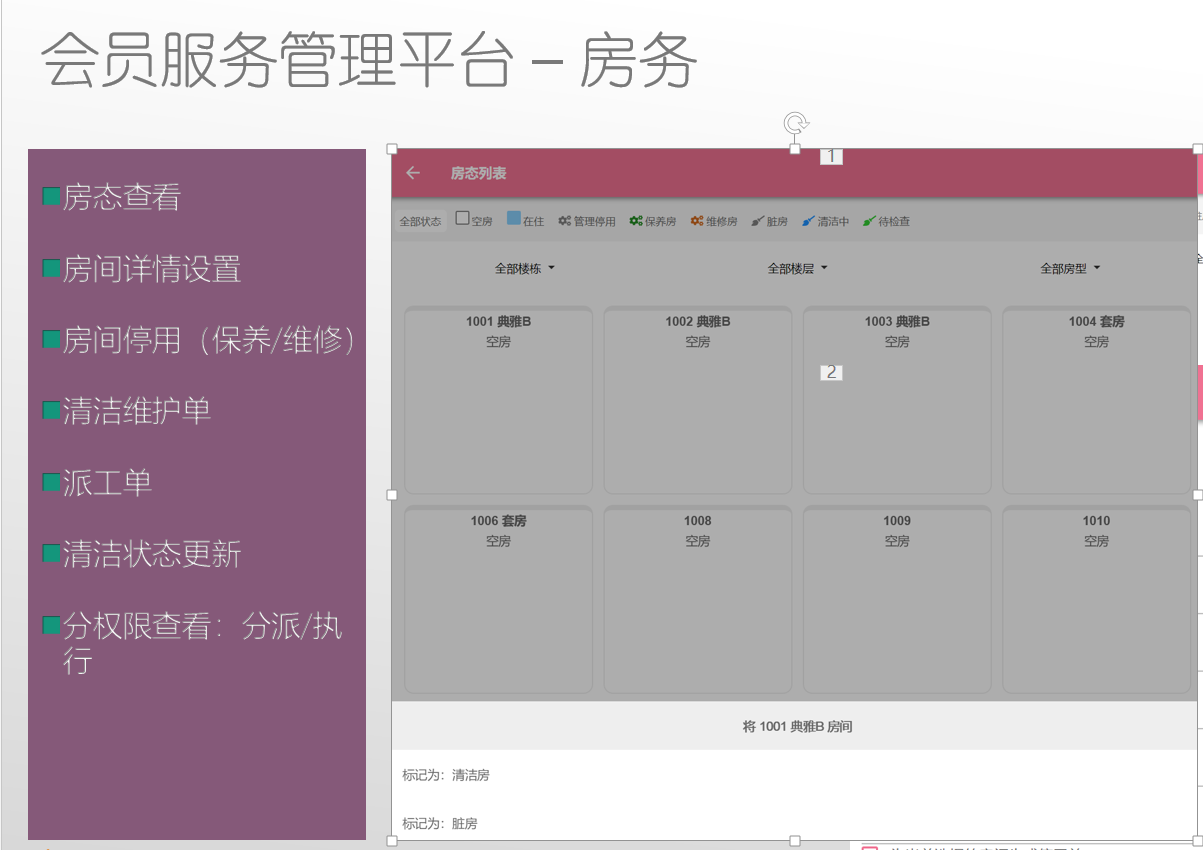
Task: Select the blue 清洁中 broom icon
Action: 809,221
